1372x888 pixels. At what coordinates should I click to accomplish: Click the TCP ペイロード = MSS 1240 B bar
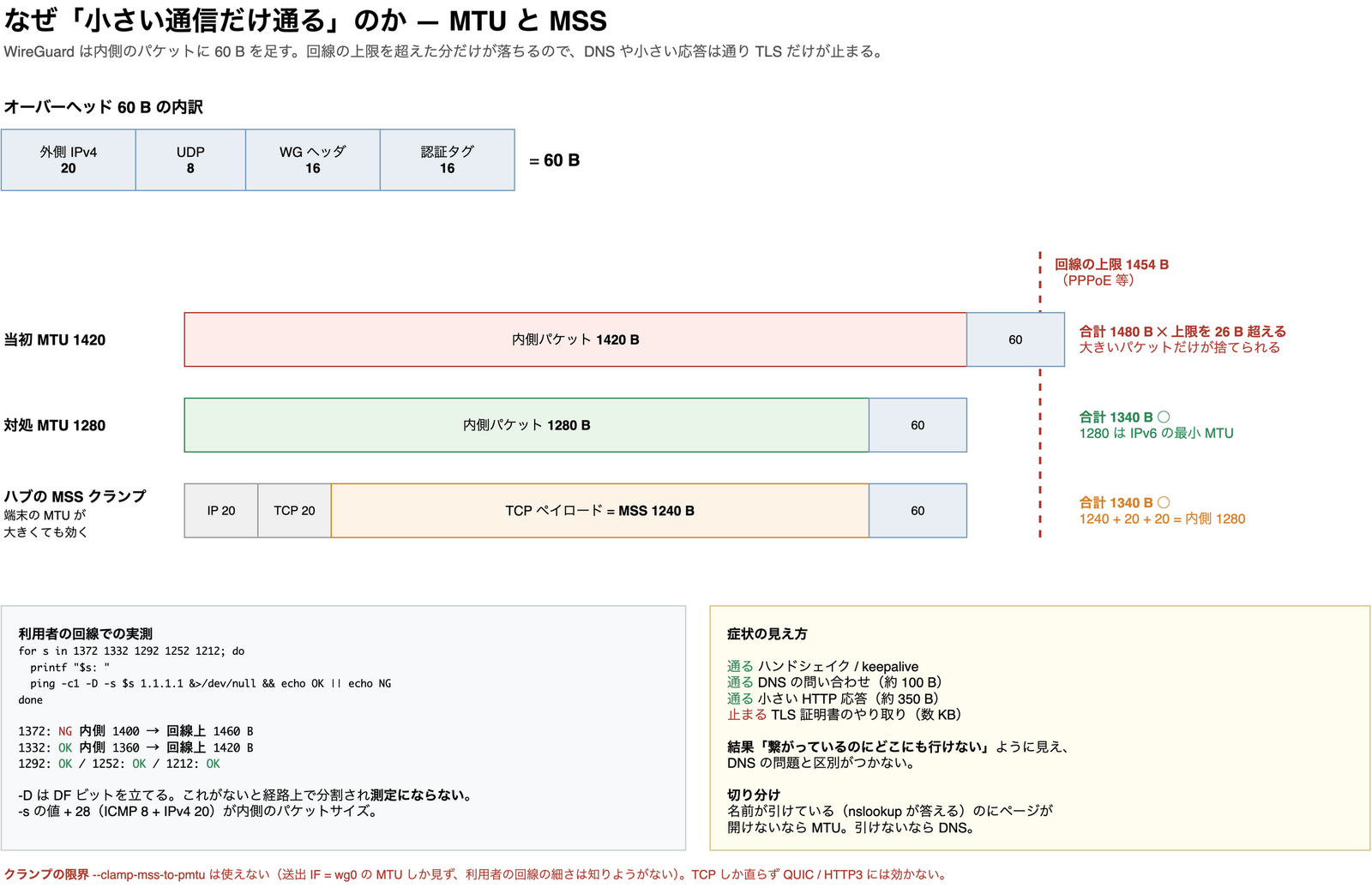(600, 511)
